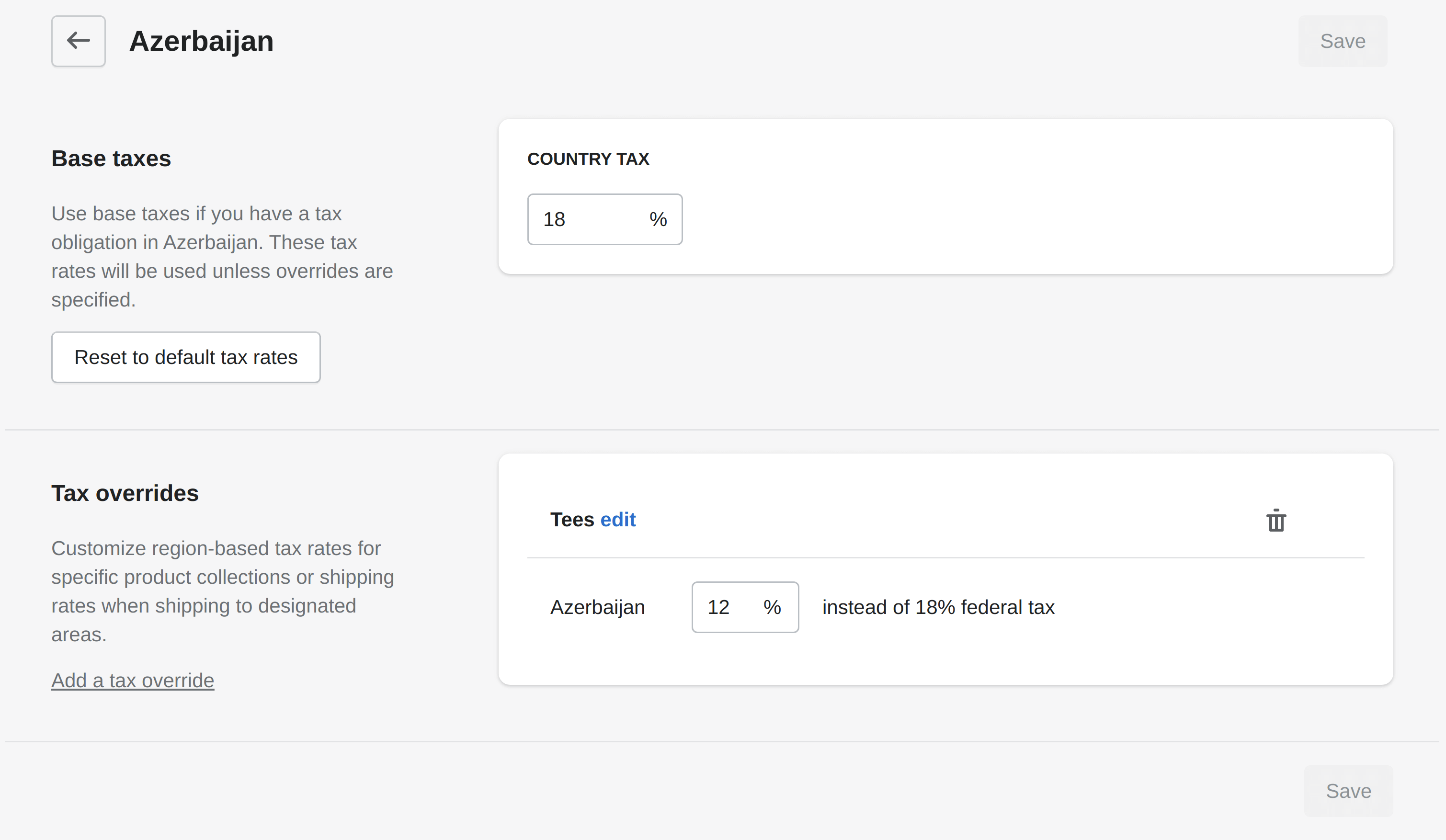Viewport: 1446px width, 840px height.
Task: Click the bottom Save button
Action: pos(1348,791)
